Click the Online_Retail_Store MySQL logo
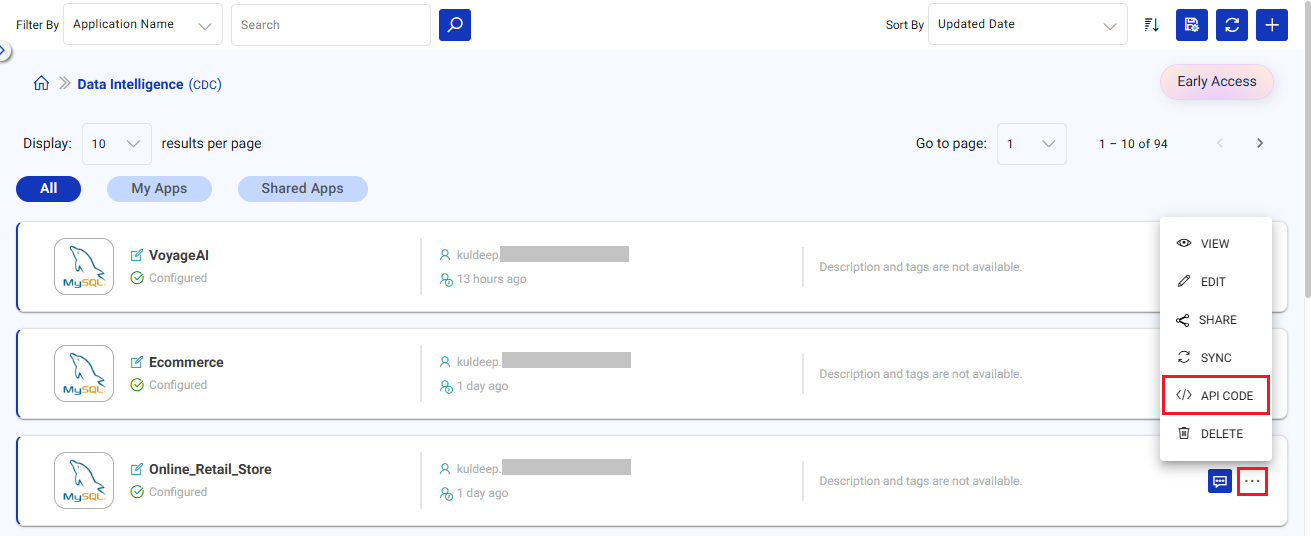The width and height of the screenshot is (1311, 536). coord(83,481)
